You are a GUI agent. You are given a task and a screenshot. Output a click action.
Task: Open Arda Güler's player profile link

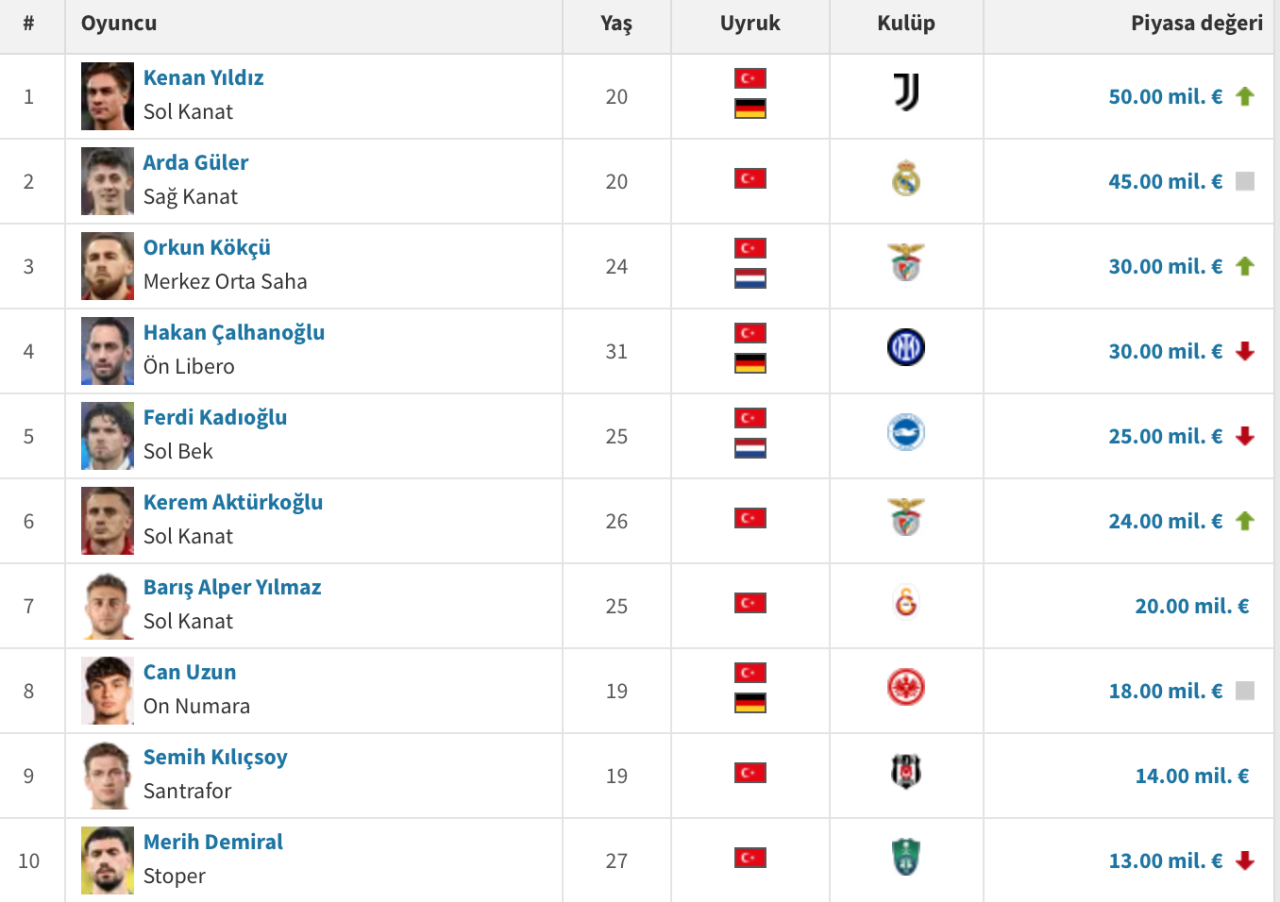click(x=196, y=162)
